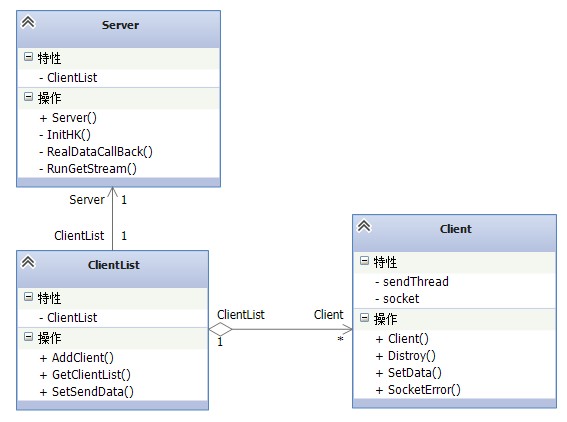567x422 pixels.
Task: Collapse the 操作 section in Client class
Action: coord(364,318)
